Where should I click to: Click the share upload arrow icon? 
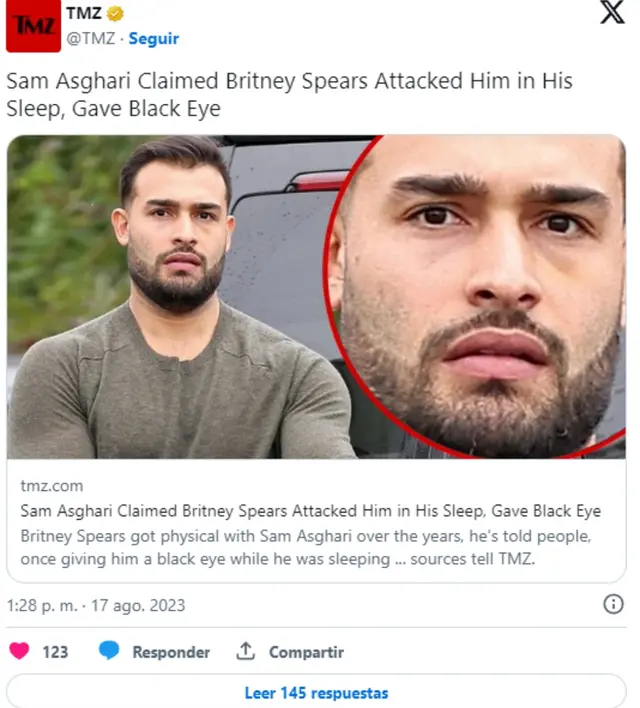click(245, 651)
